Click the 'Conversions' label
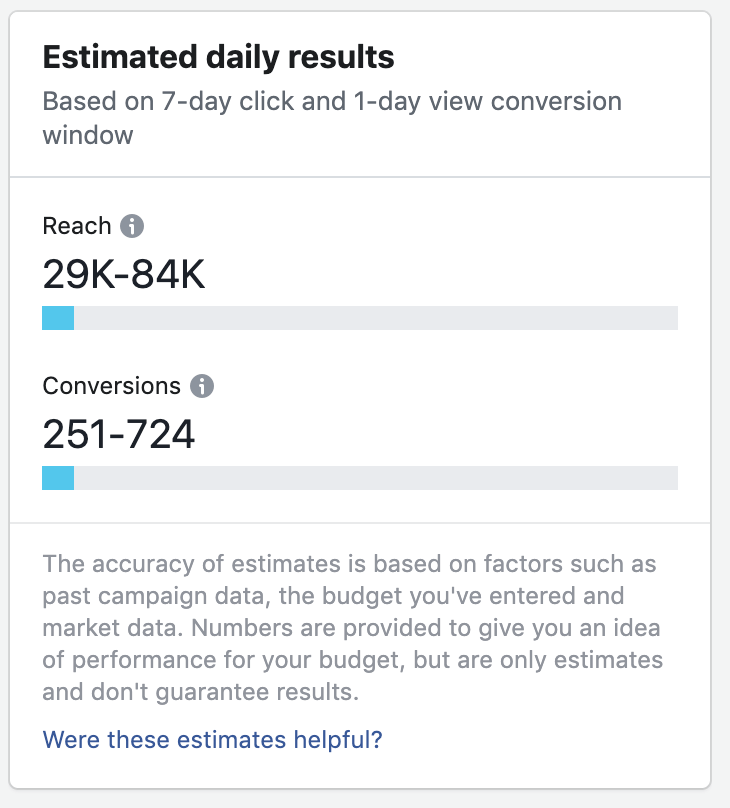The width and height of the screenshot is (730, 808). coord(112,386)
